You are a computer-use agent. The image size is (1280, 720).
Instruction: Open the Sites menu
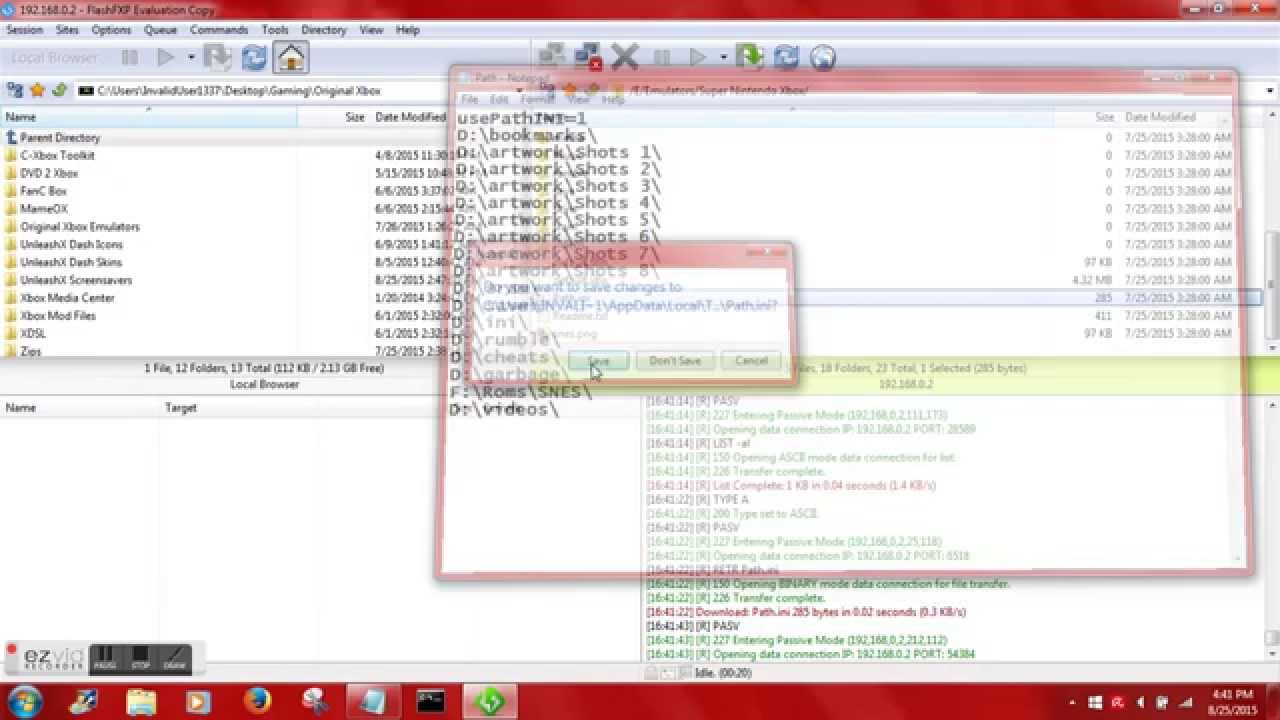click(67, 30)
